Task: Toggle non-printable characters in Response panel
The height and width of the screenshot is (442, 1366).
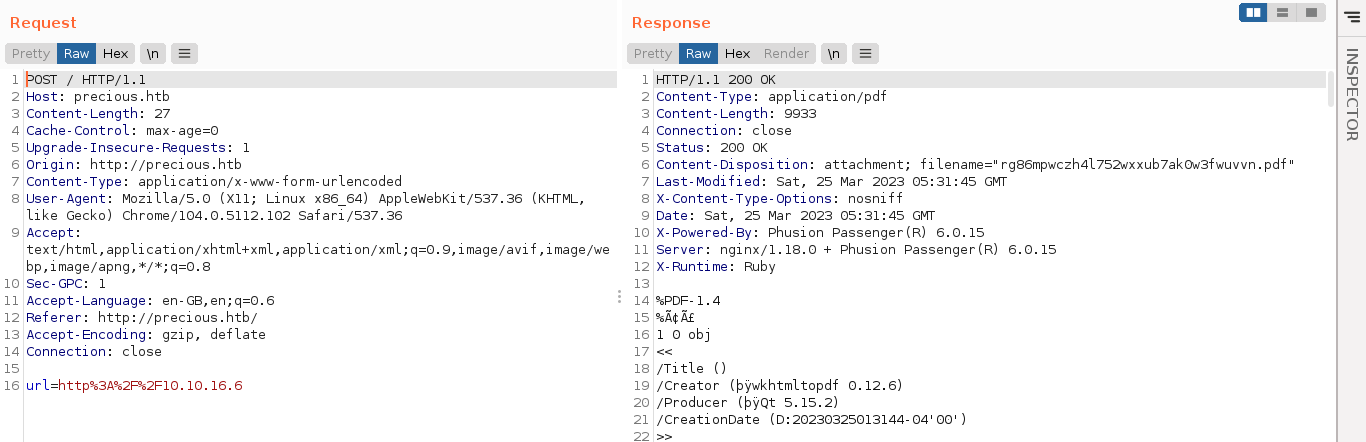Action: tap(835, 54)
